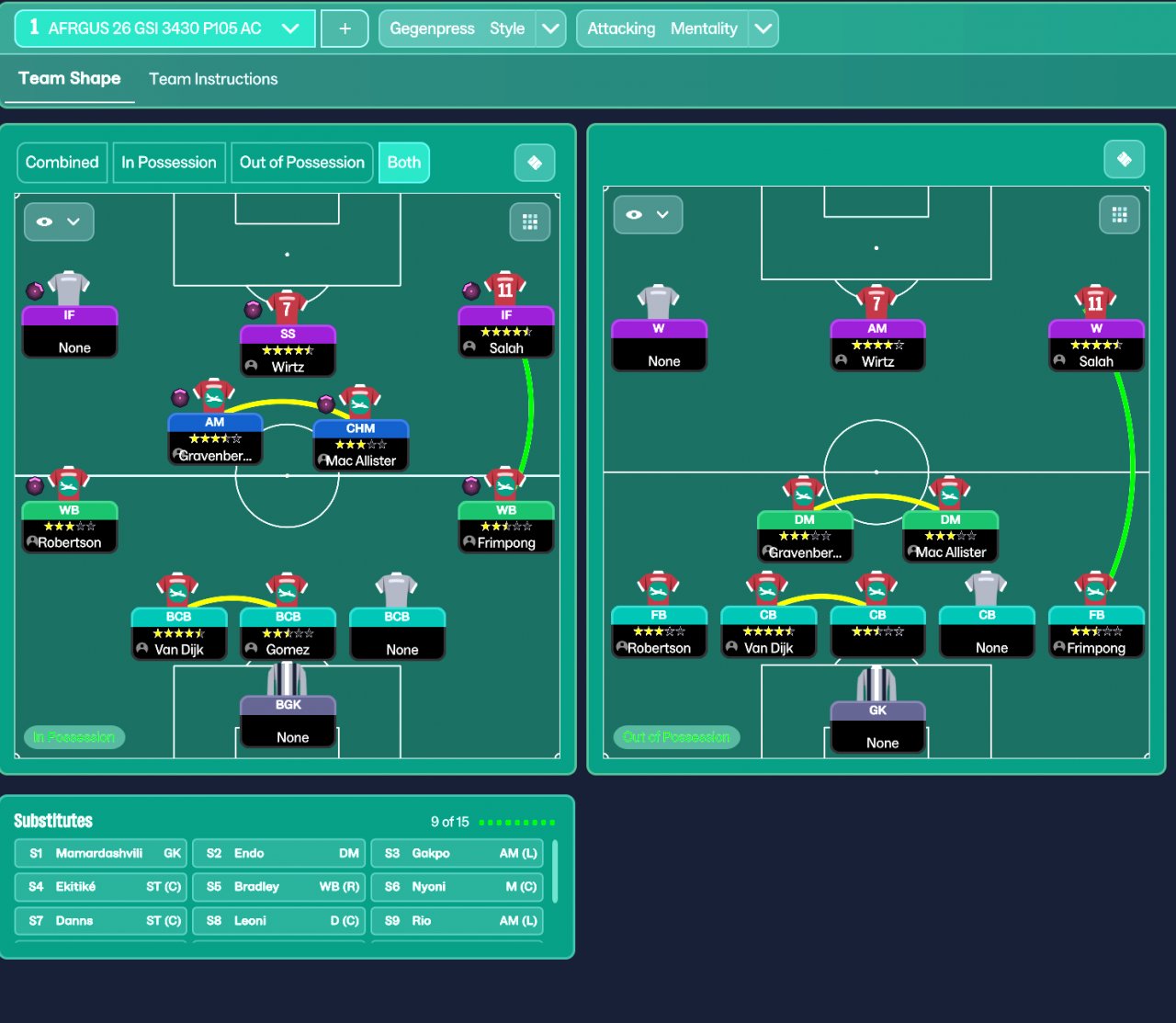1176x1023 pixels.
Task: Select Frimpong's shirt above the FB card
Action: tap(1095, 588)
